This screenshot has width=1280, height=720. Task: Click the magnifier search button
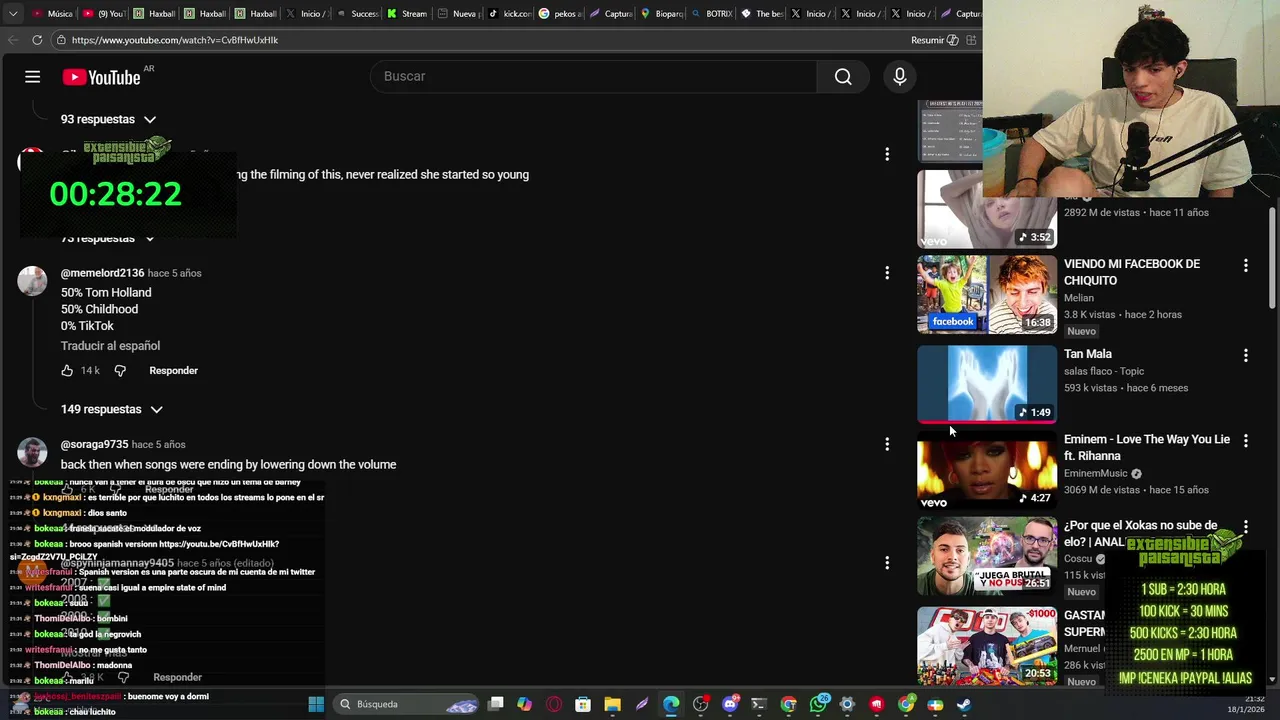[x=843, y=76]
